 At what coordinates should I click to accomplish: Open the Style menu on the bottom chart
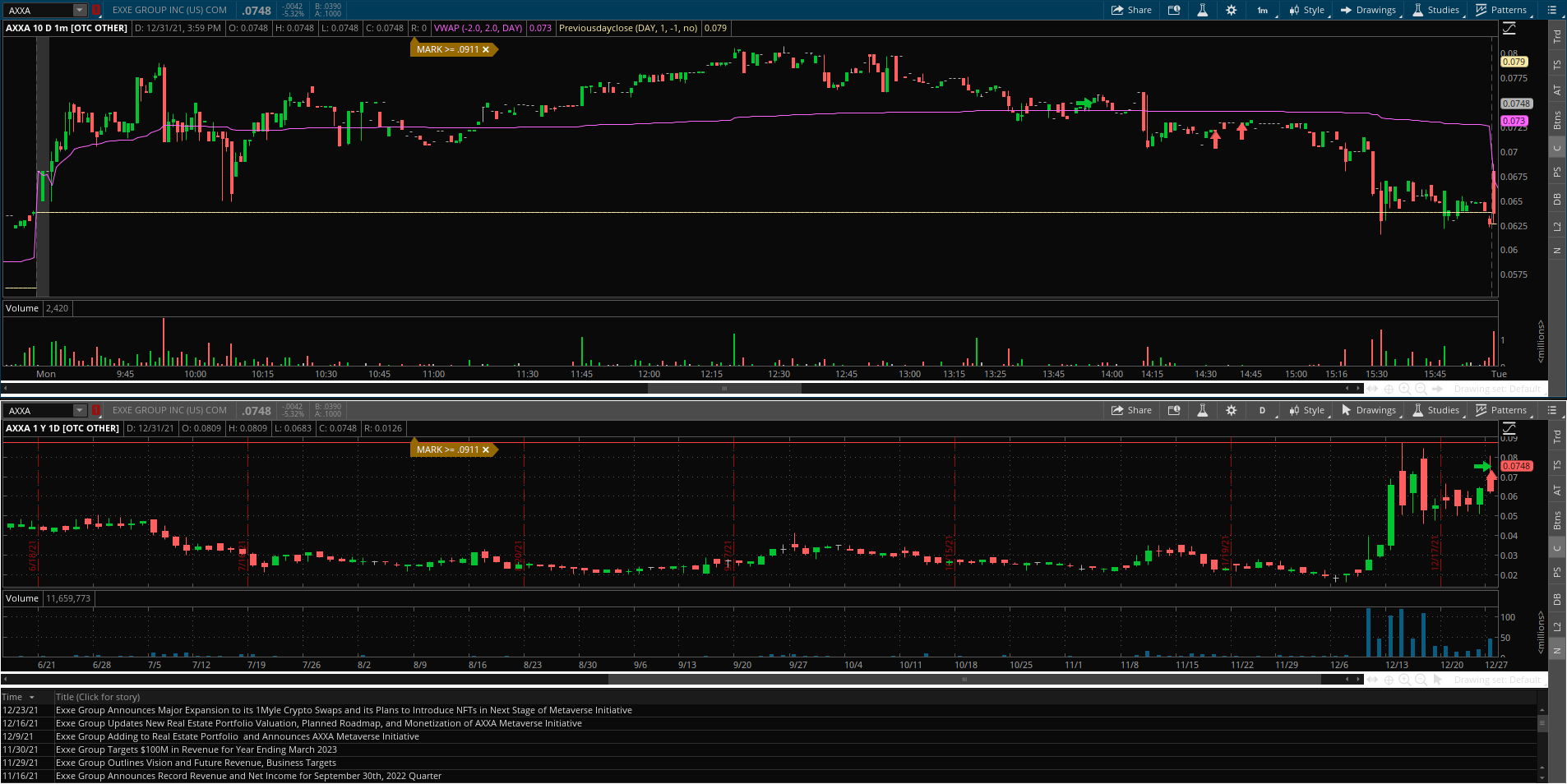tap(1307, 410)
